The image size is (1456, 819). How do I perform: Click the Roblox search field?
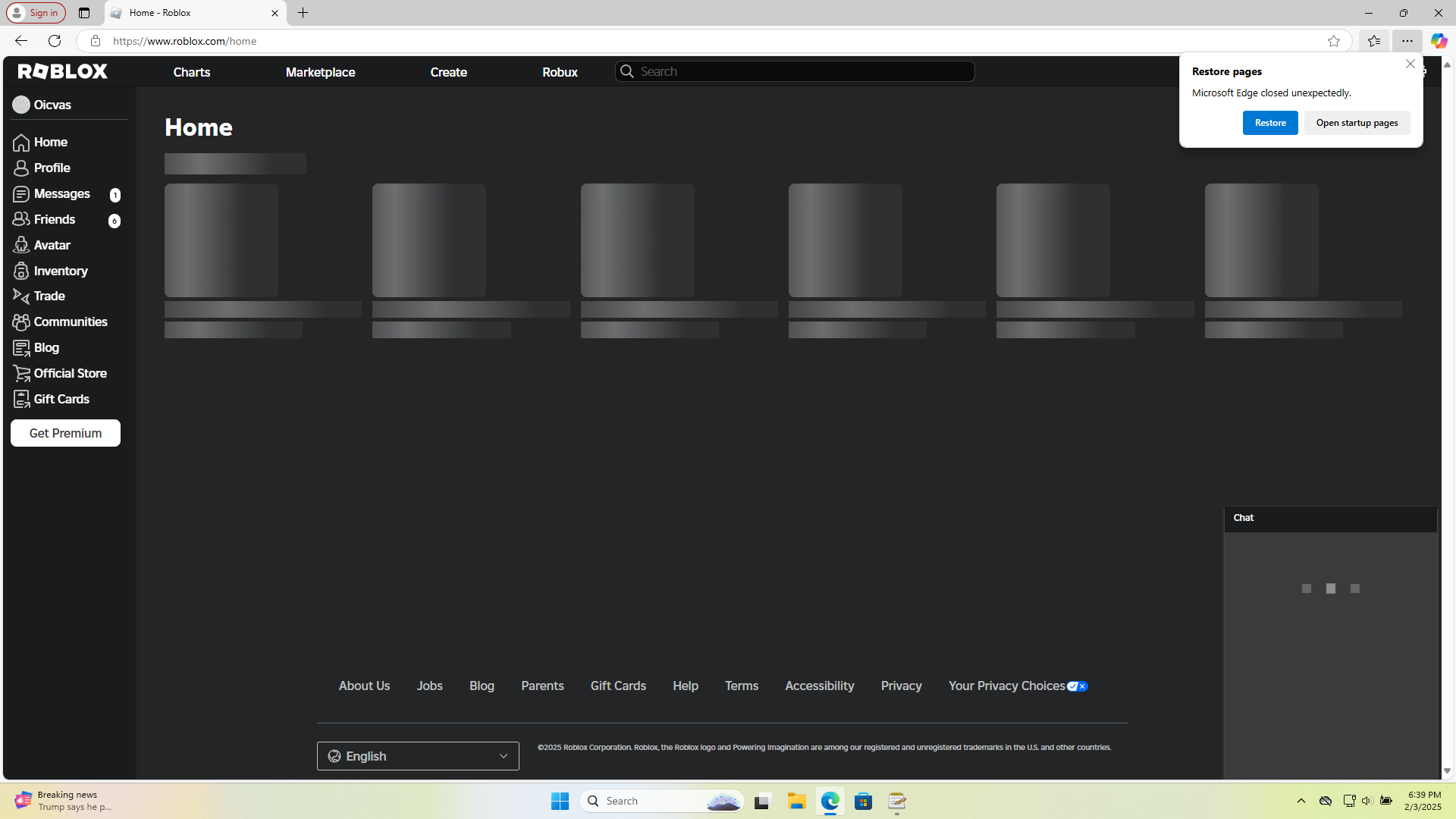795,71
